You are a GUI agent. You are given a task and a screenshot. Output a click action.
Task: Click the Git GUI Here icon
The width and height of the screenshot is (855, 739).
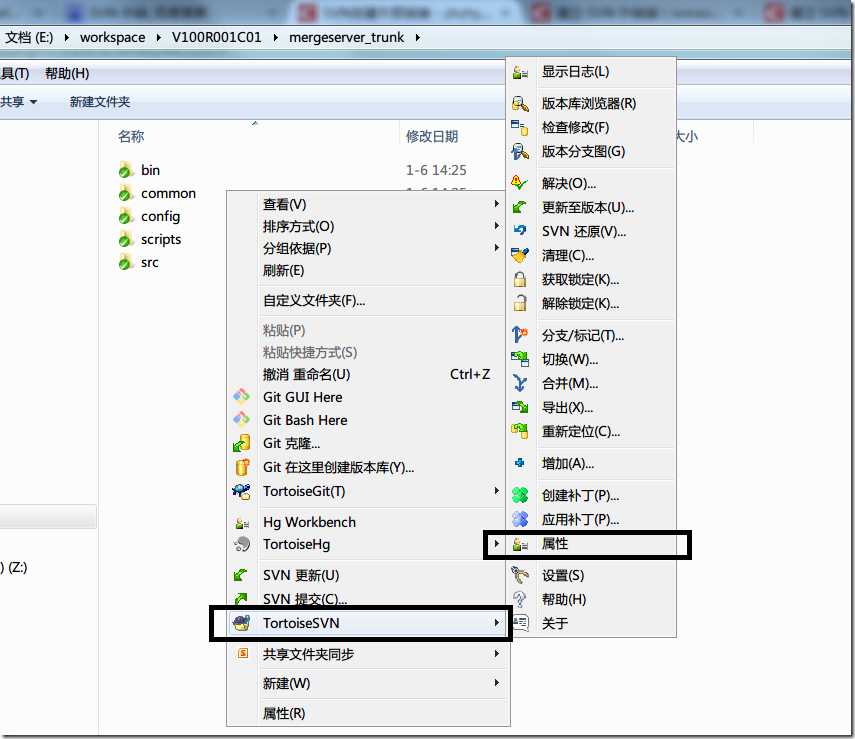pyautogui.click(x=242, y=396)
